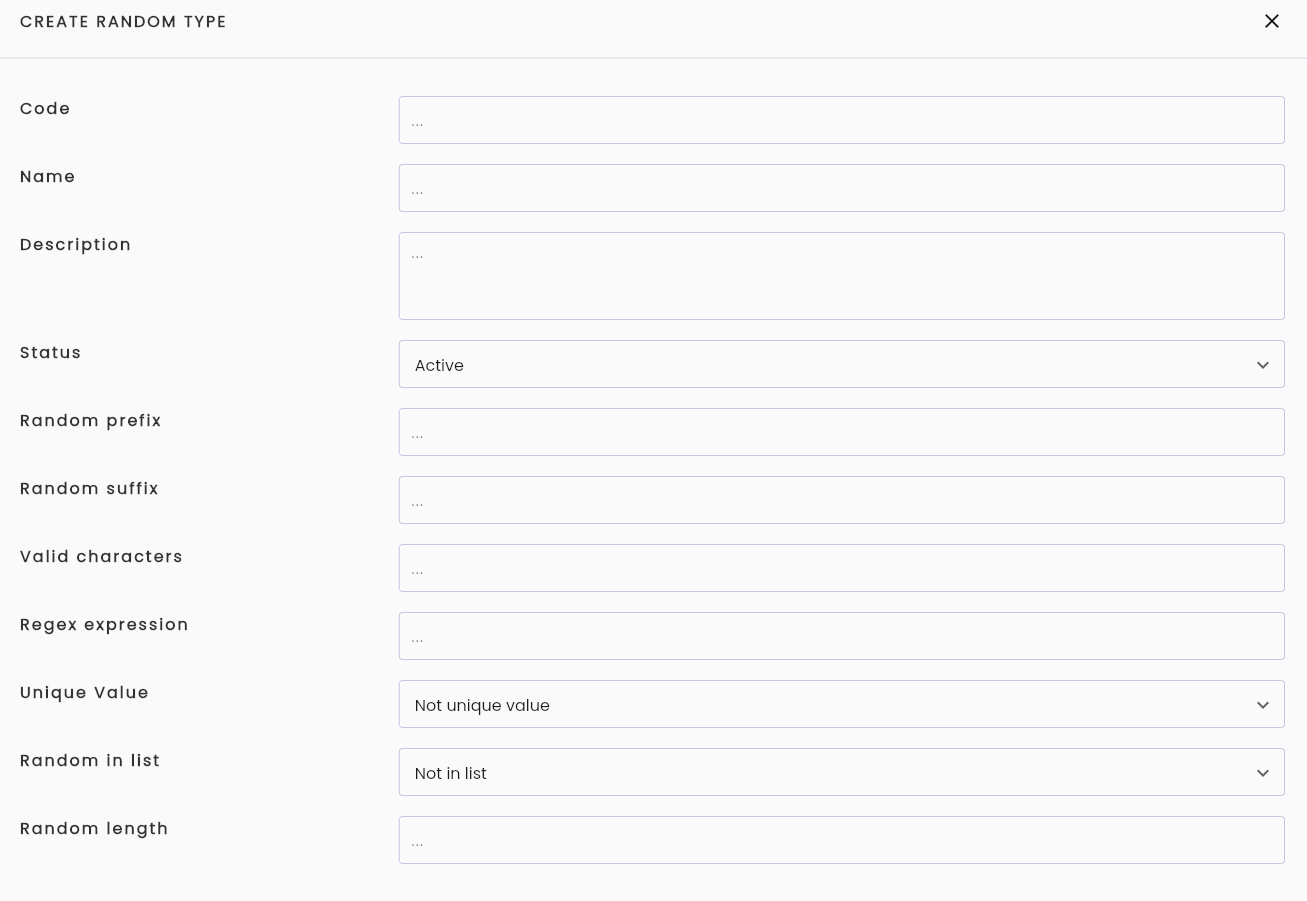Click the 'Random suffix' label
This screenshot has height=901, width=1307.
tap(89, 488)
